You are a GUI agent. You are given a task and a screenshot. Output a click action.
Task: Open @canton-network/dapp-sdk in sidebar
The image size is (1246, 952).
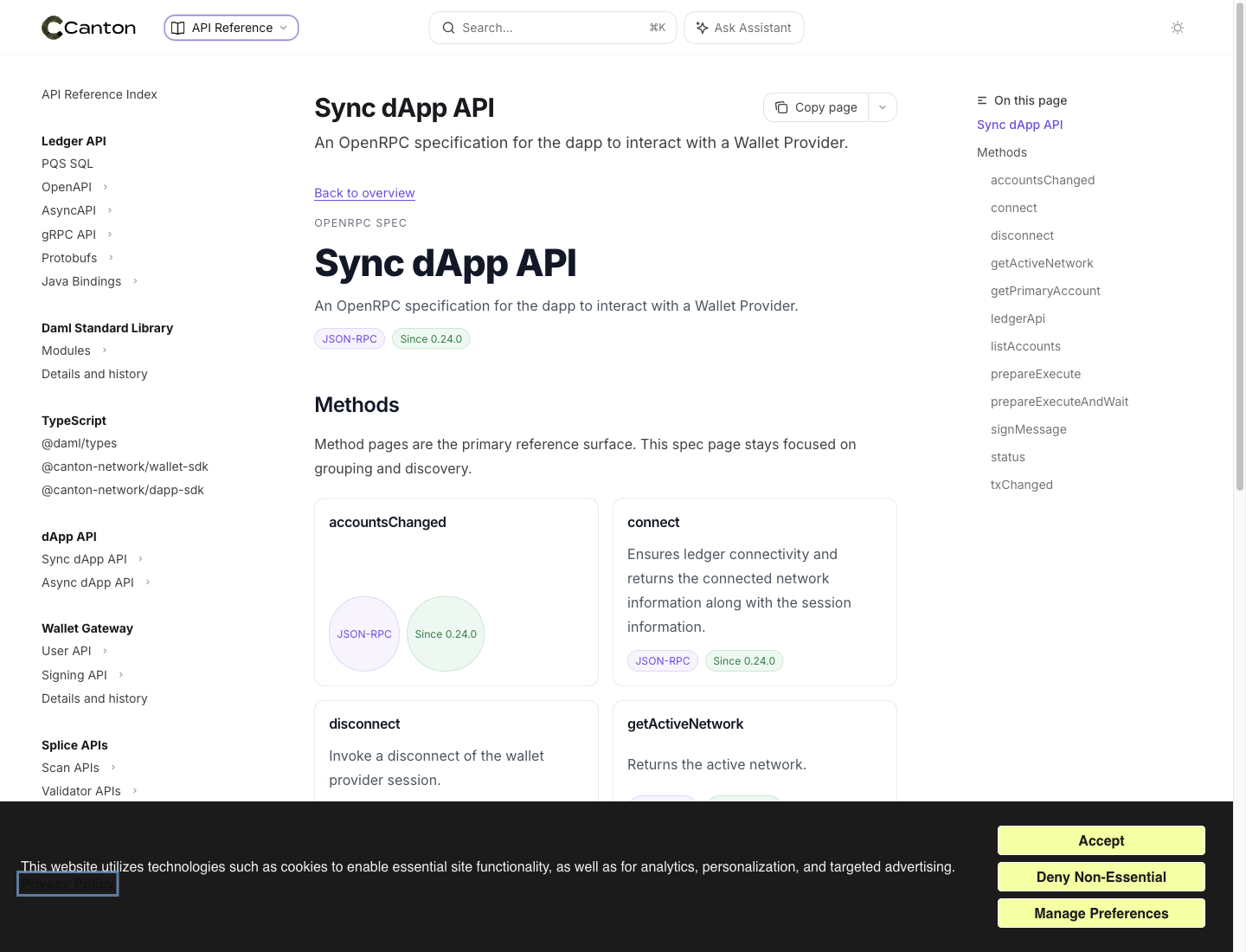(123, 490)
